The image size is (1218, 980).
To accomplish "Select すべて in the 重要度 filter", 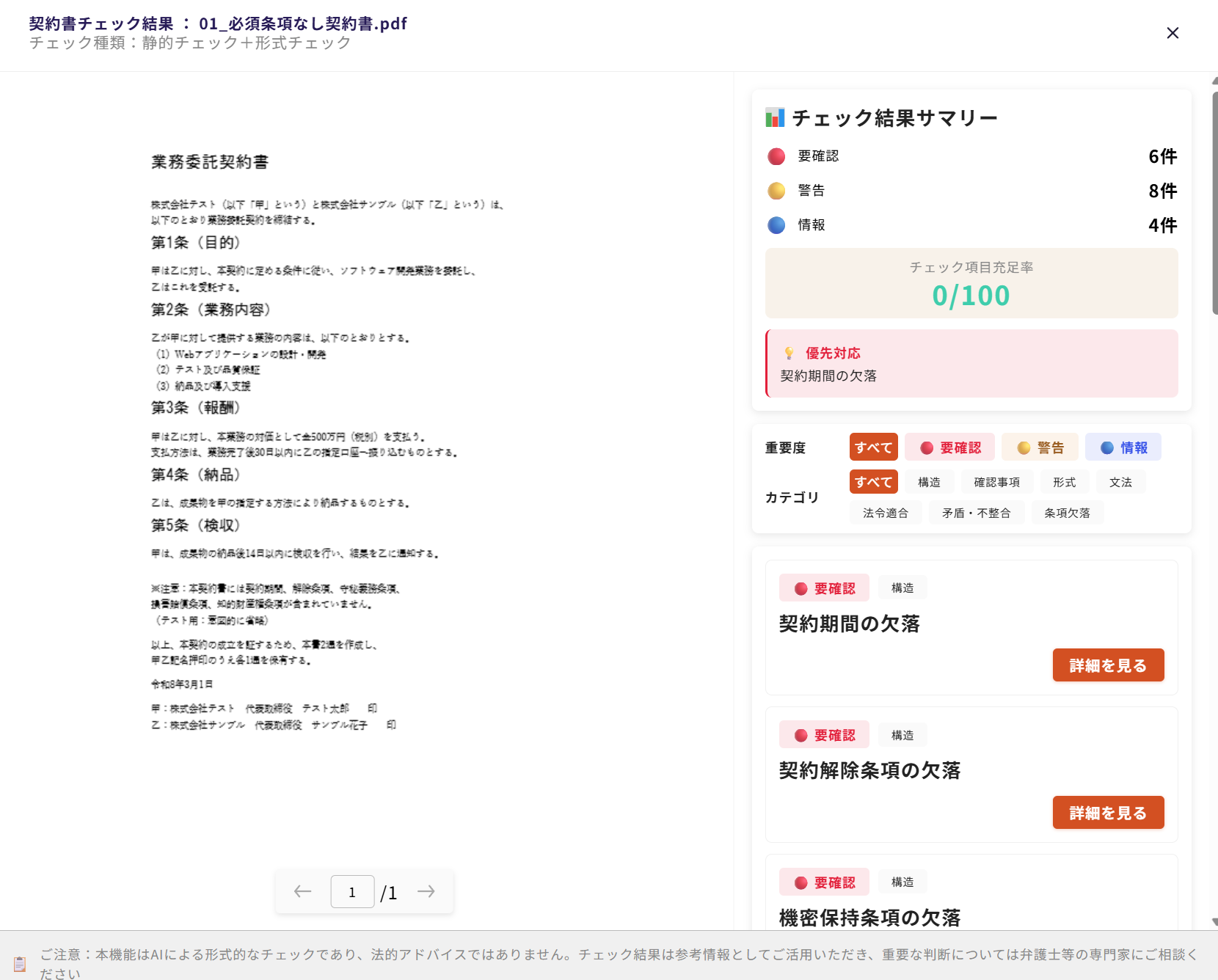I will point(873,447).
